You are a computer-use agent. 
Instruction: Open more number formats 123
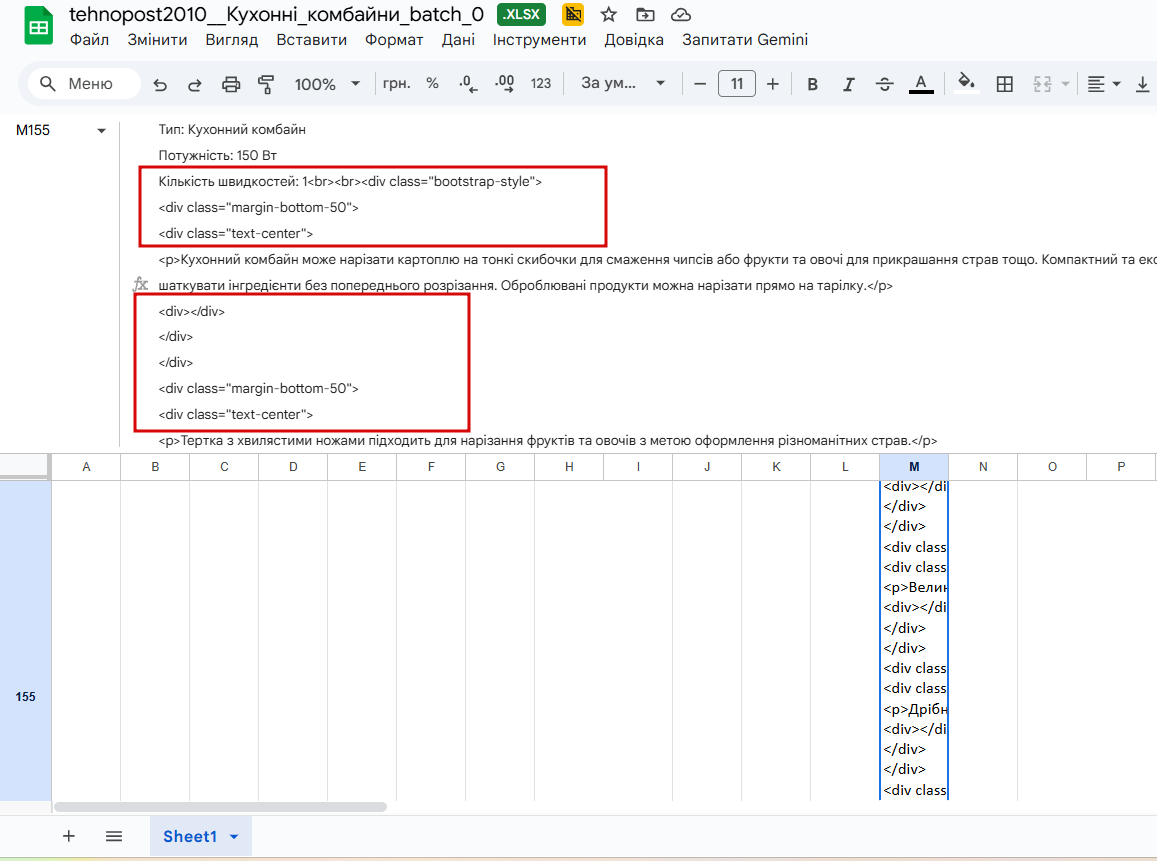click(541, 83)
